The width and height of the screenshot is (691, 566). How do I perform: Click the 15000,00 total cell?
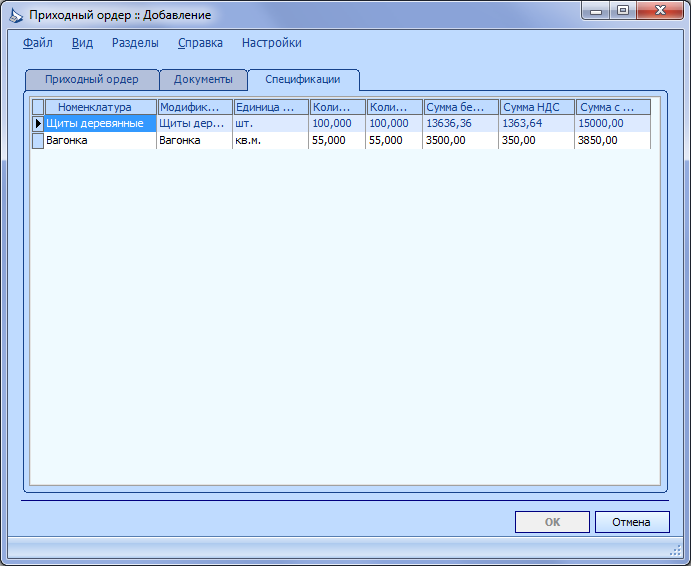pyautogui.click(x=613, y=123)
